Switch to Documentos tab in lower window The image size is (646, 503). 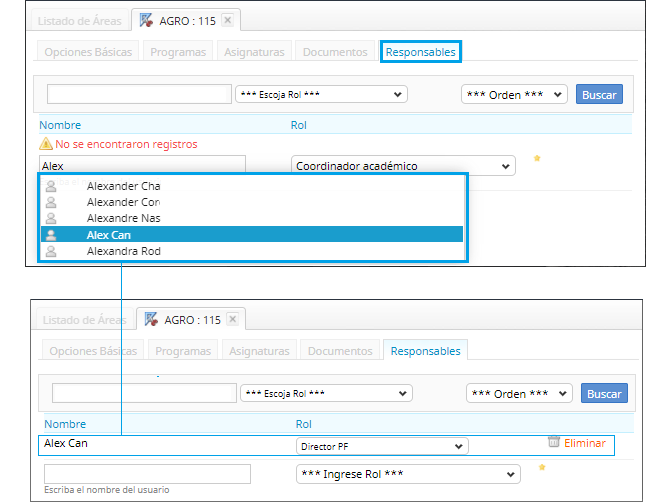pyautogui.click(x=340, y=351)
